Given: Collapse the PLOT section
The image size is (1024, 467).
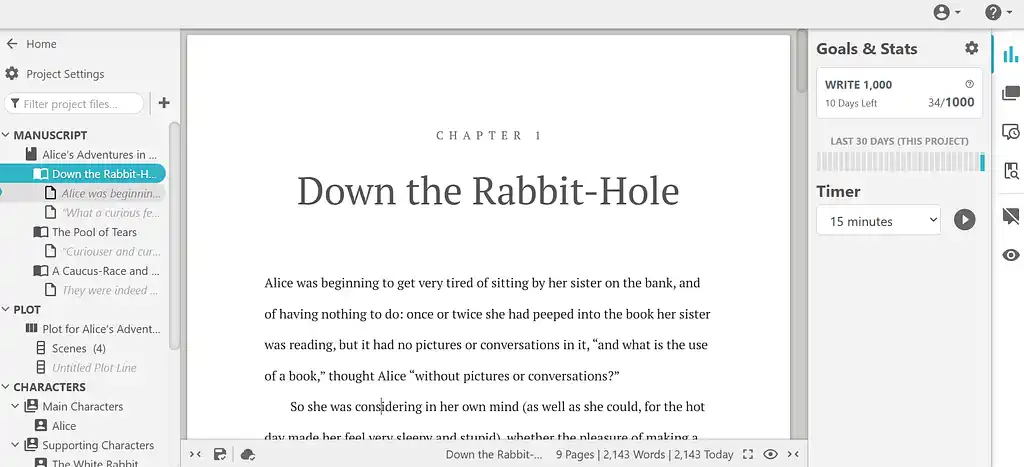Looking at the screenshot, I should click(x=6, y=310).
